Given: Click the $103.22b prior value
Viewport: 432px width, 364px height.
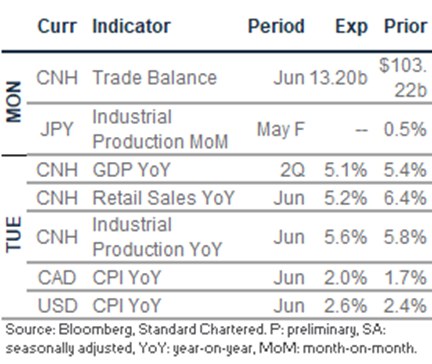Looking at the screenshot, I should click(403, 78).
